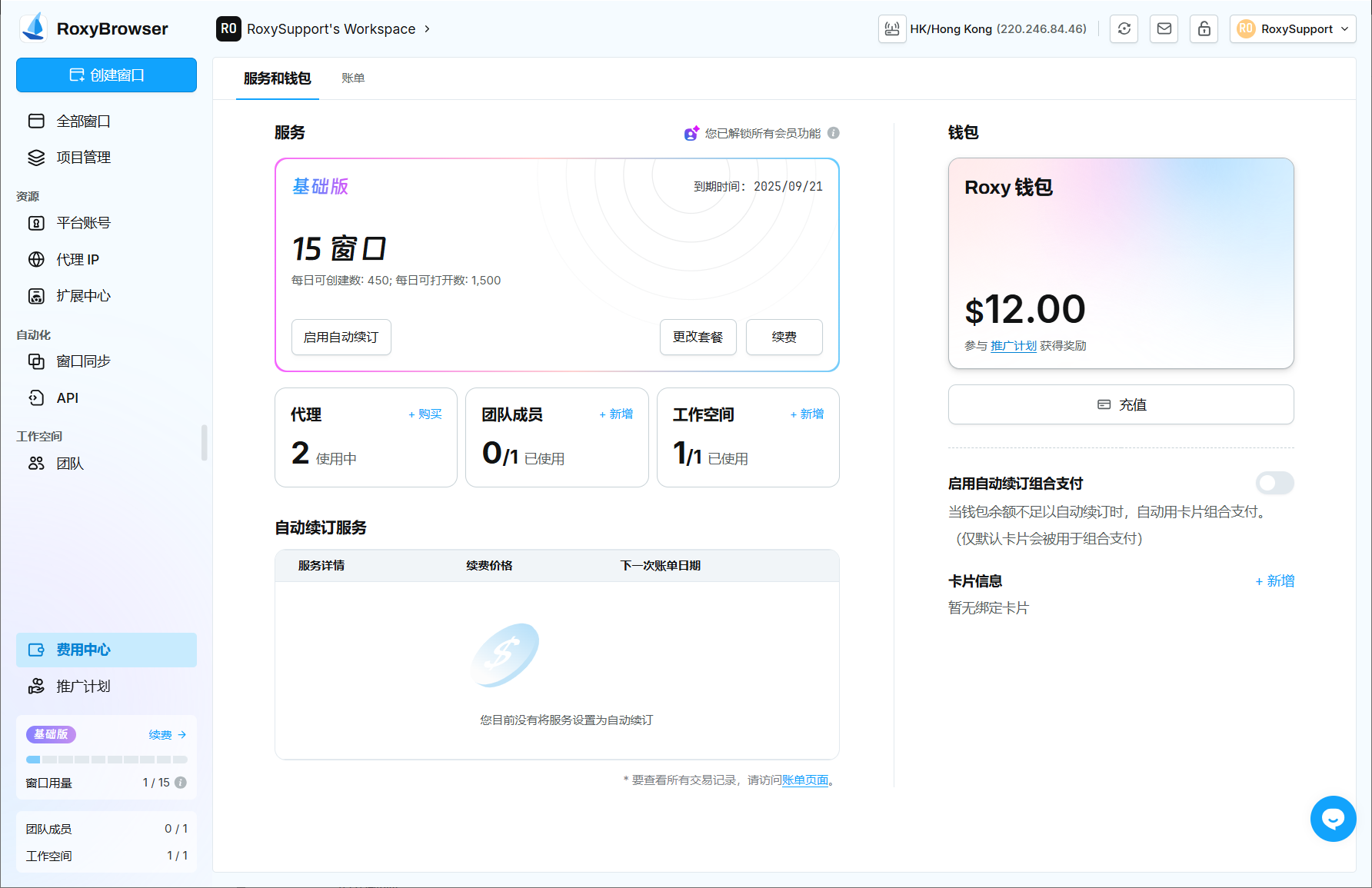The width and height of the screenshot is (1372, 888).
Task: Click the RoxyBrowser sailboat logo
Action: [35, 28]
